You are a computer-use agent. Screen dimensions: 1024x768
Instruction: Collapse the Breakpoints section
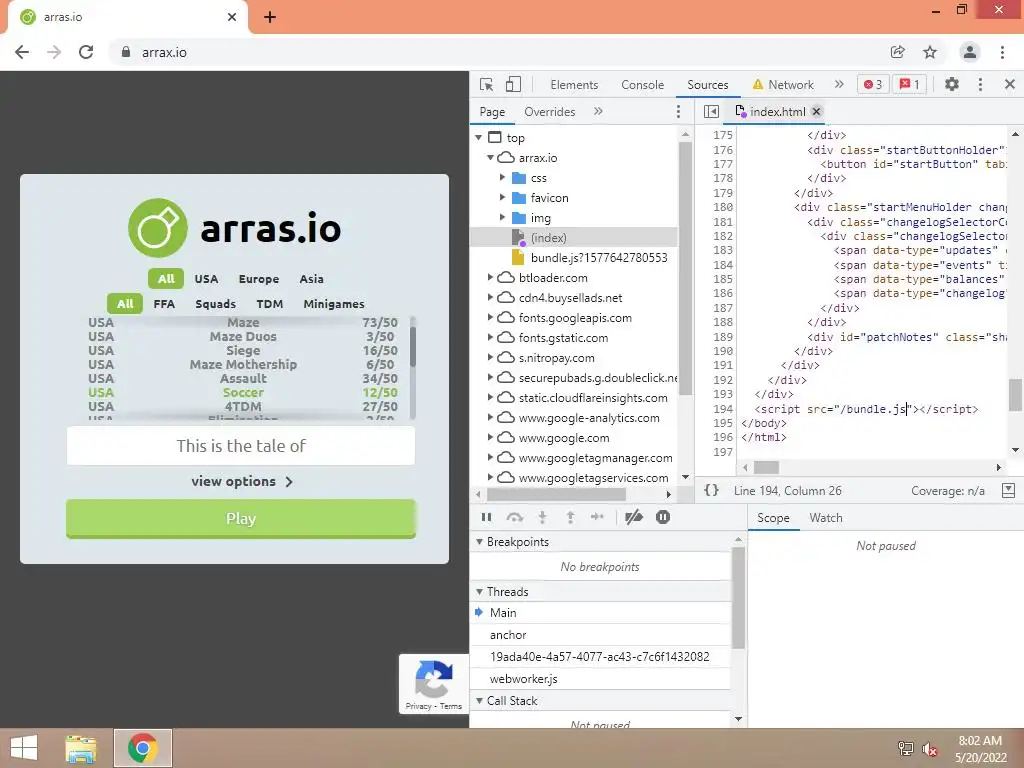click(x=479, y=541)
